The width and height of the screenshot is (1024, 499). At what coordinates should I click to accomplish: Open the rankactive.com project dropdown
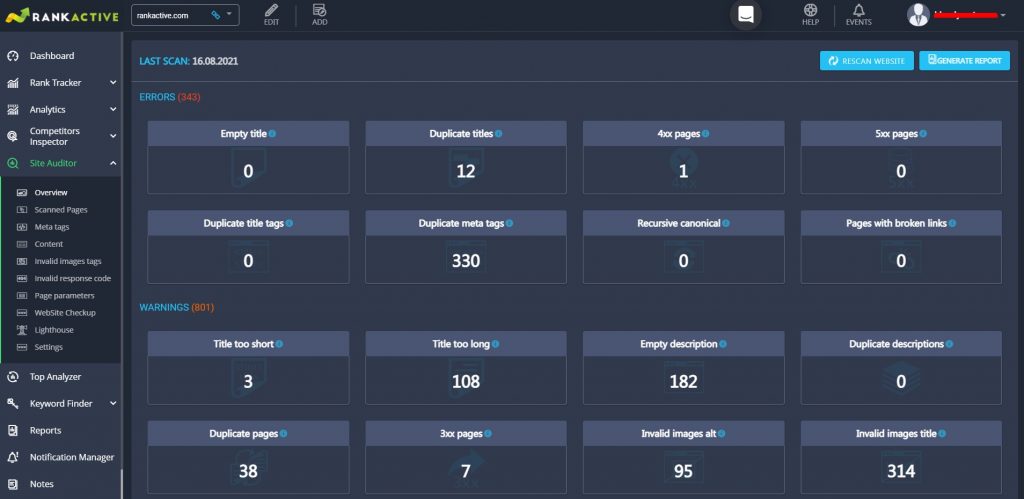coord(185,15)
